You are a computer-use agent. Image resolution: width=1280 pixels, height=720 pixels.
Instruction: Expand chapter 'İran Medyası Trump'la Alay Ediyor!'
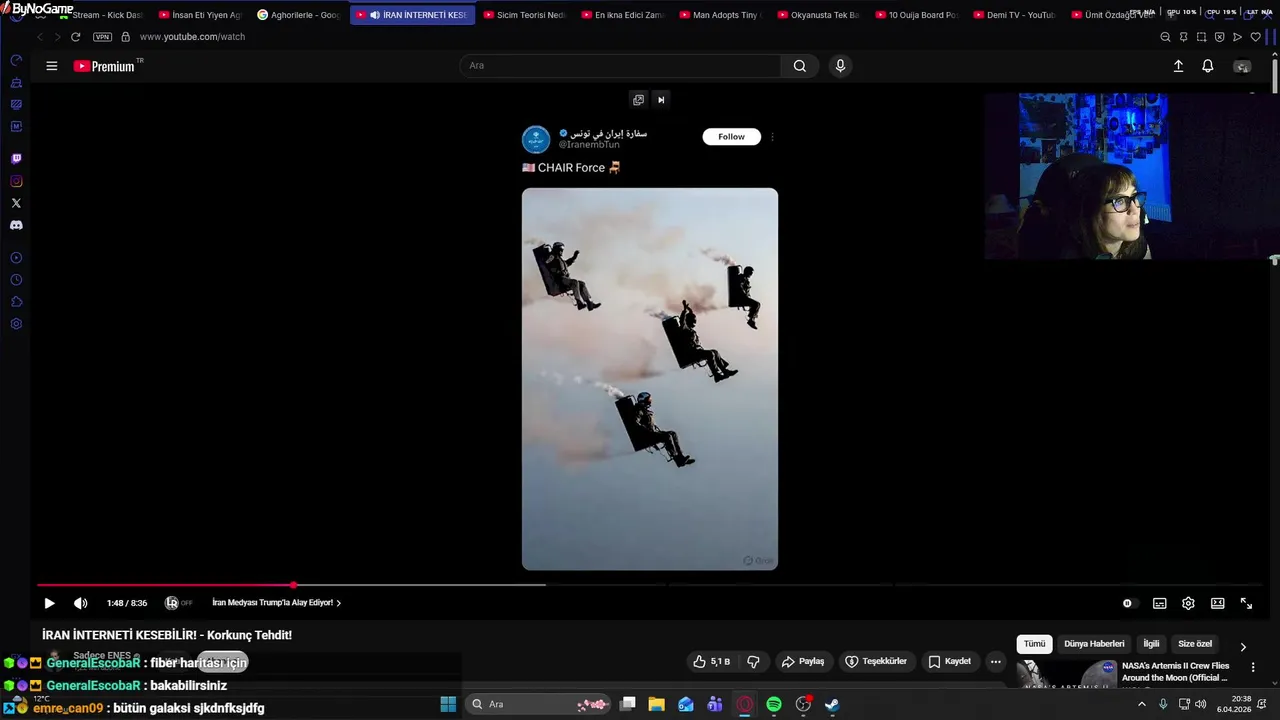tap(277, 603)
